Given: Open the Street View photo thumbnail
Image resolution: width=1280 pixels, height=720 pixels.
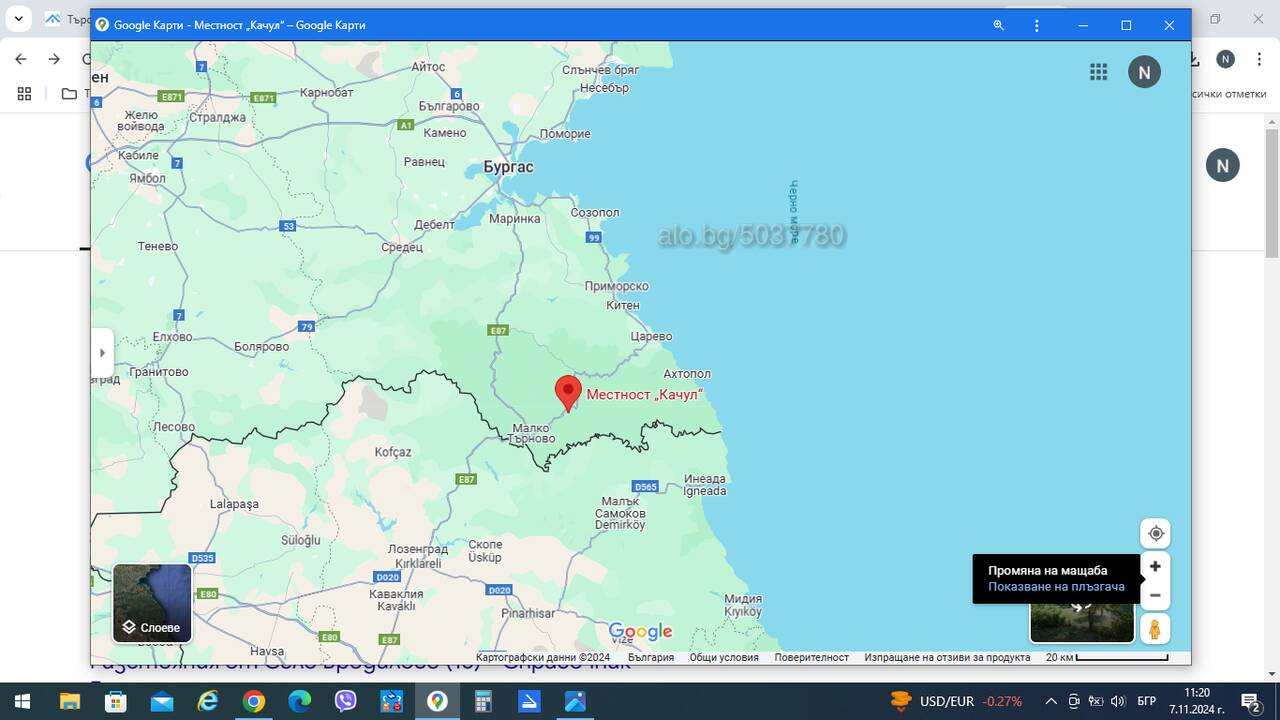Looking at the screenshot, I should point(1082,623).
